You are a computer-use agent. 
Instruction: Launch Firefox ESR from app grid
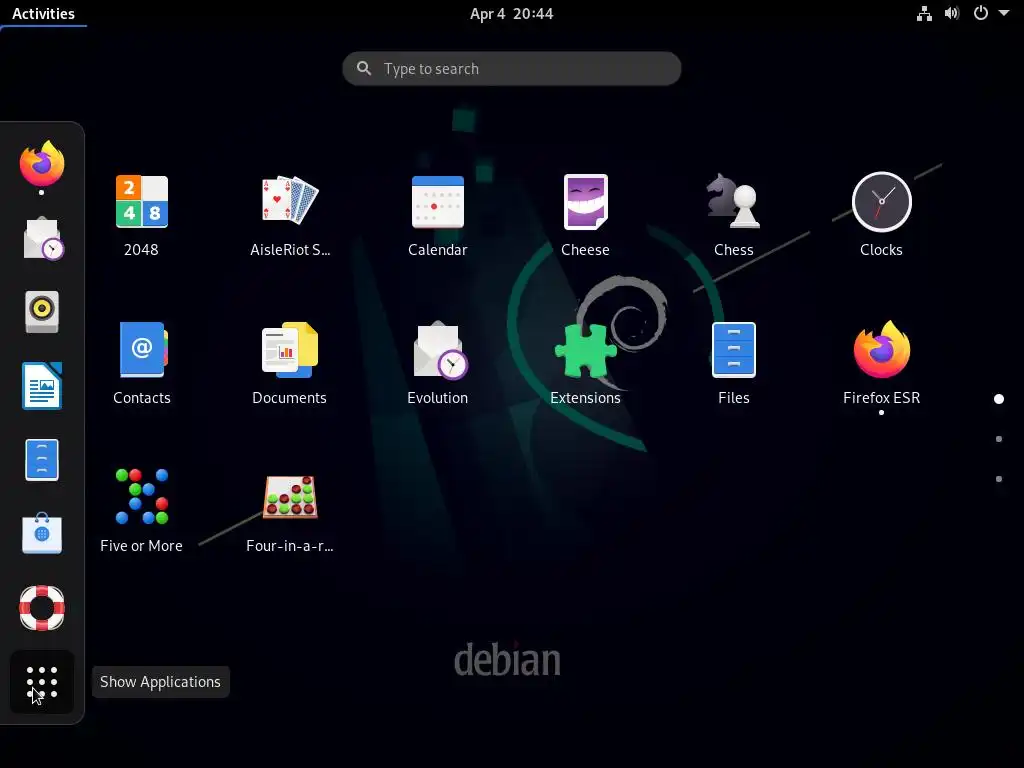click(882, 349)
